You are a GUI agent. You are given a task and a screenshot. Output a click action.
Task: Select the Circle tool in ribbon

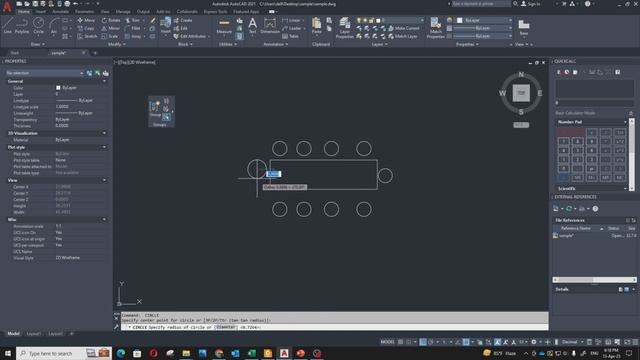tap(38, 26)
